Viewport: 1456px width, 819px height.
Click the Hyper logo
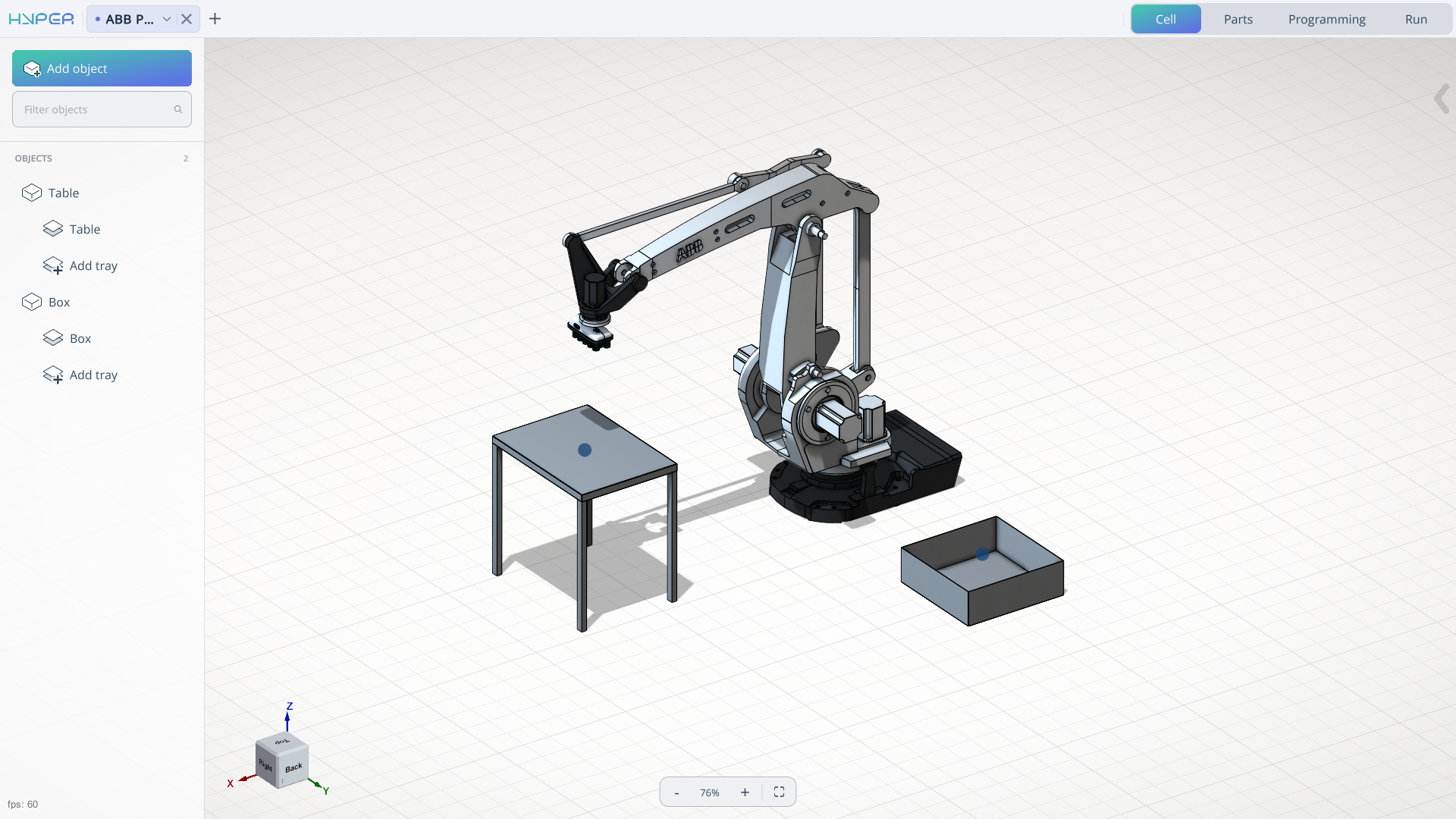[42, 19]
